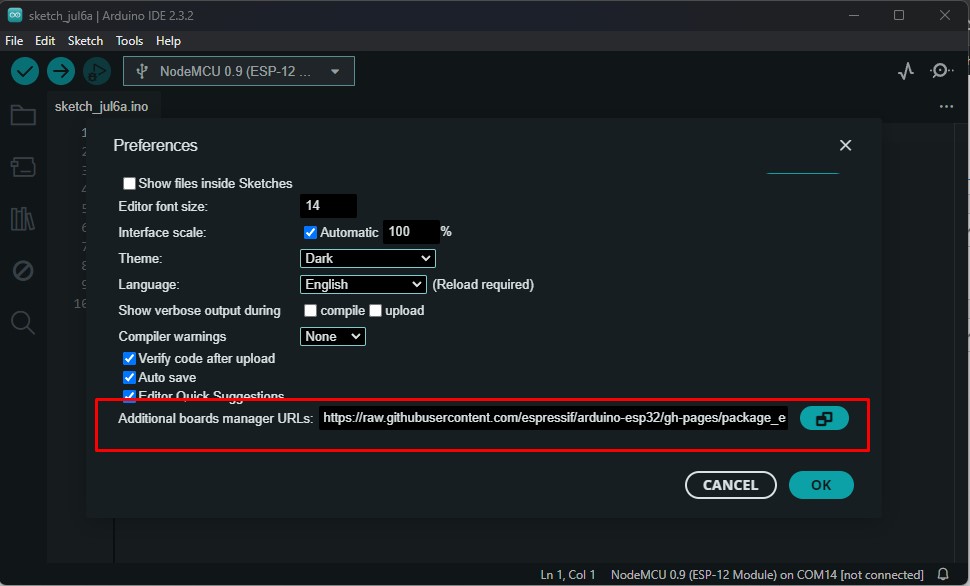Click the CANCEL button
The height and width of the screenshot is (586, 970).
(x=730, y=484)
